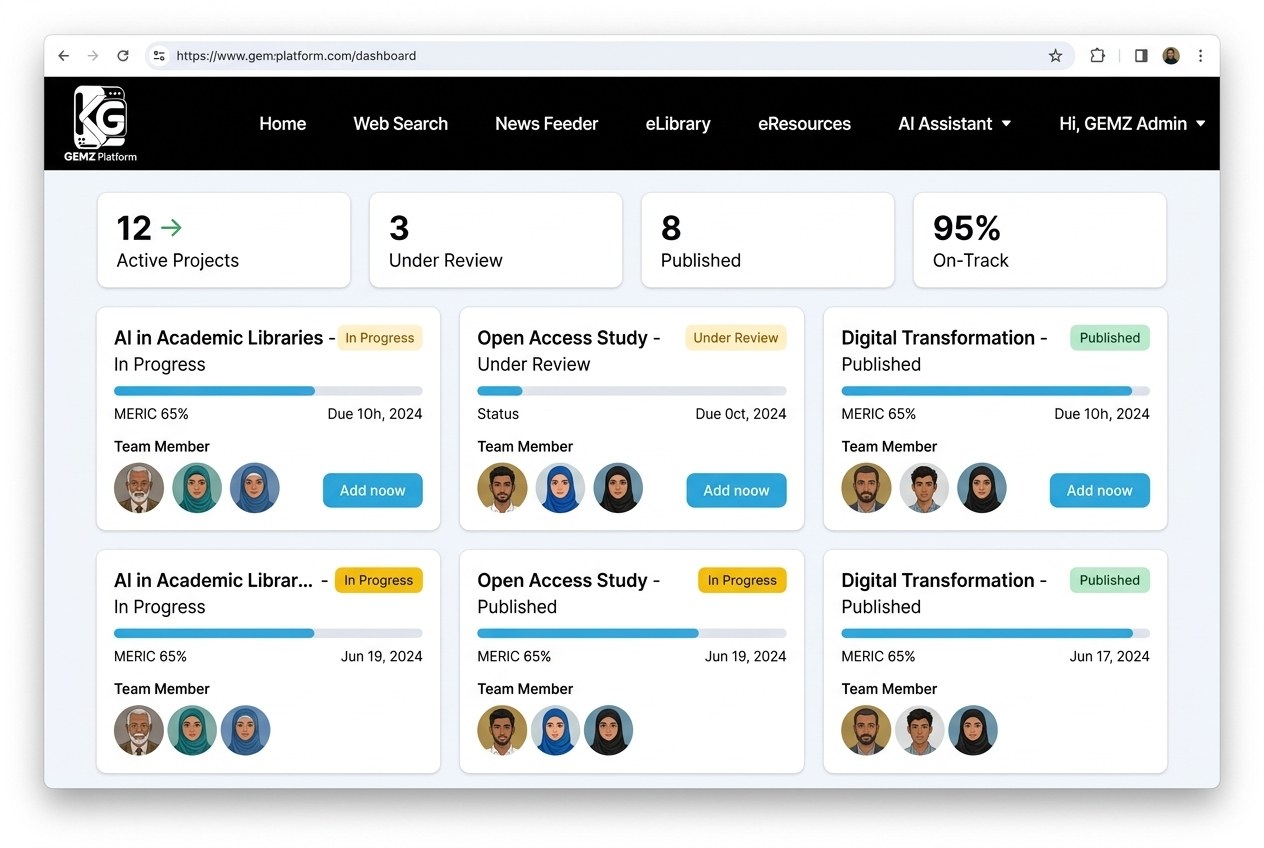
Task: Click 'Status' label in Open Access Study card
Action: tap(498, 414)
